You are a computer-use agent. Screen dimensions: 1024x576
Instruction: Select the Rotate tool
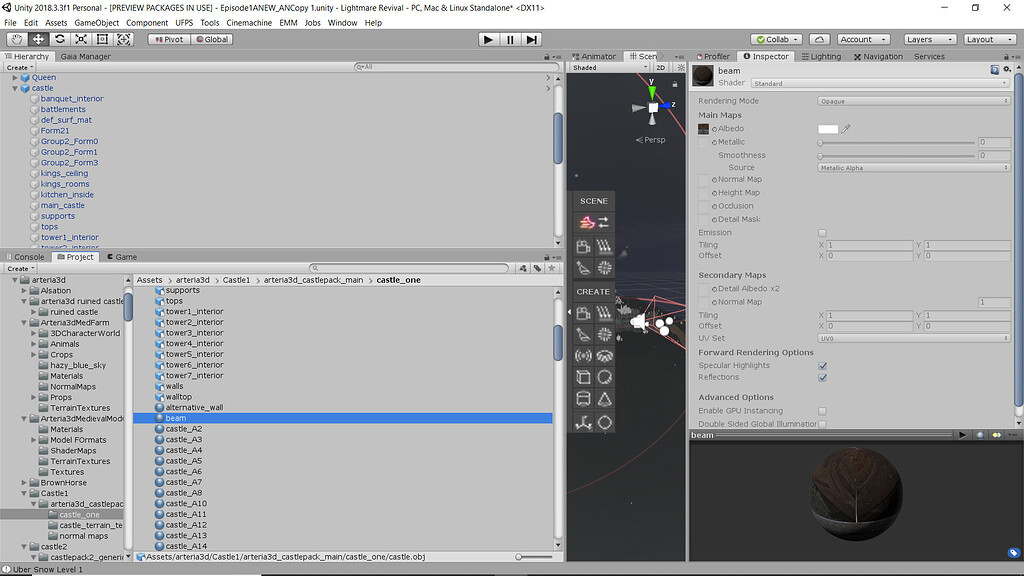pos(59,39)
